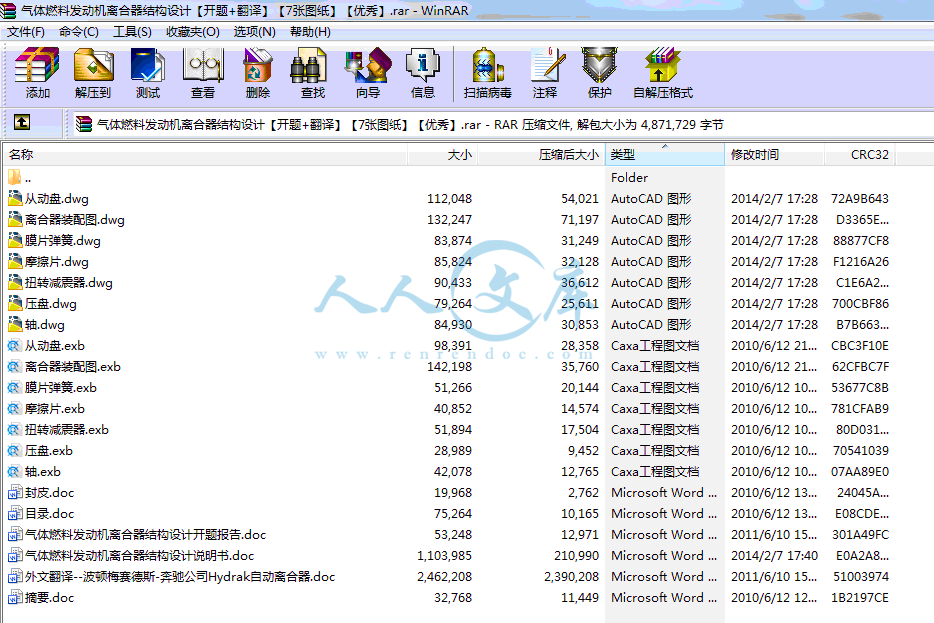Click size value 112,048
The height and width of the screenshot is (623, 934).
point(449,198)
